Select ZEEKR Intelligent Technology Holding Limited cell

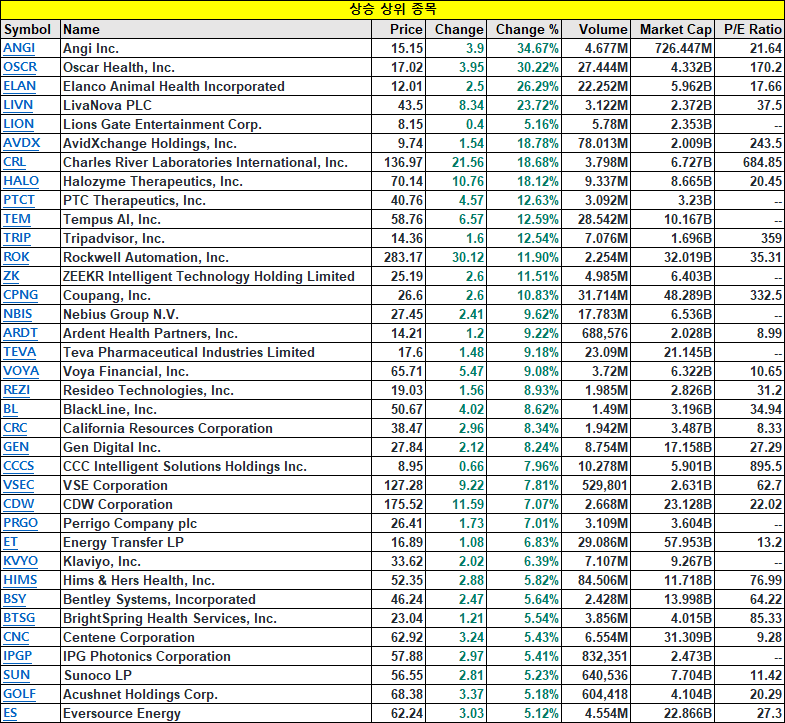(x=216, y=276)
